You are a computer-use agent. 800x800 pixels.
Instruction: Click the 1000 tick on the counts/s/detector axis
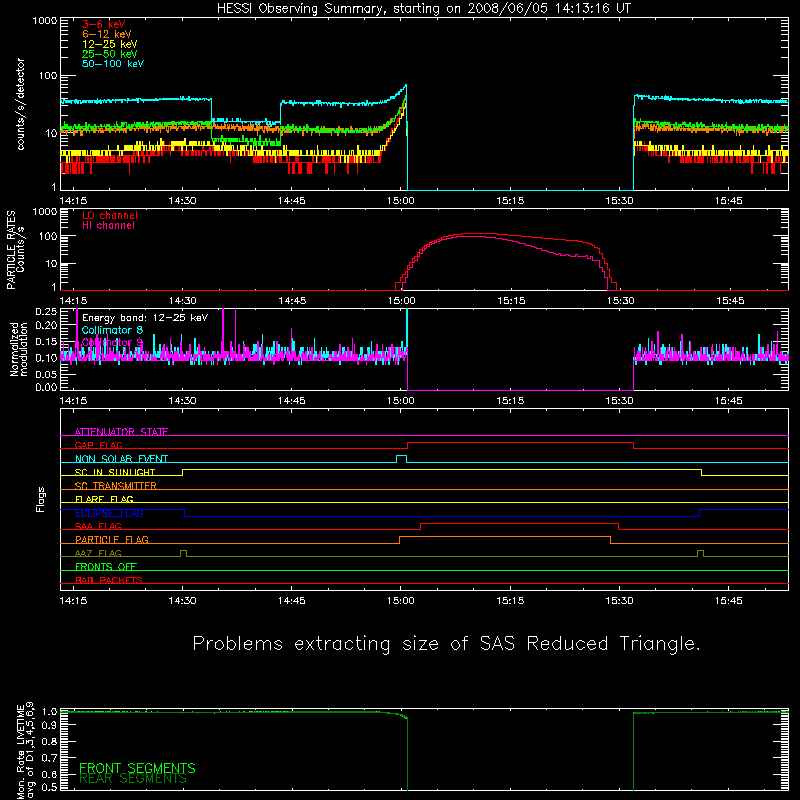(45, 21)
